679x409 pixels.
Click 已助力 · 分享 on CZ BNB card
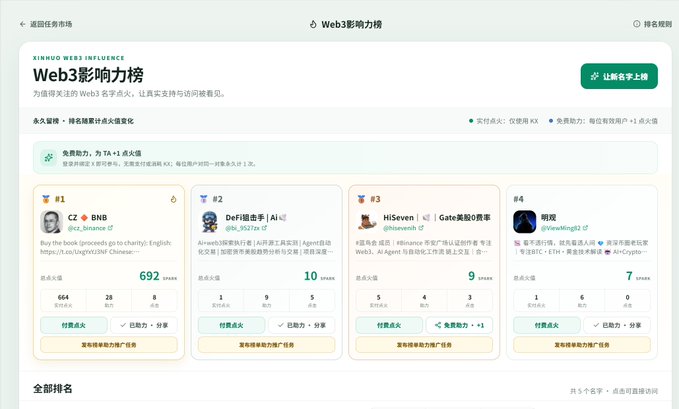click(144, 325)
